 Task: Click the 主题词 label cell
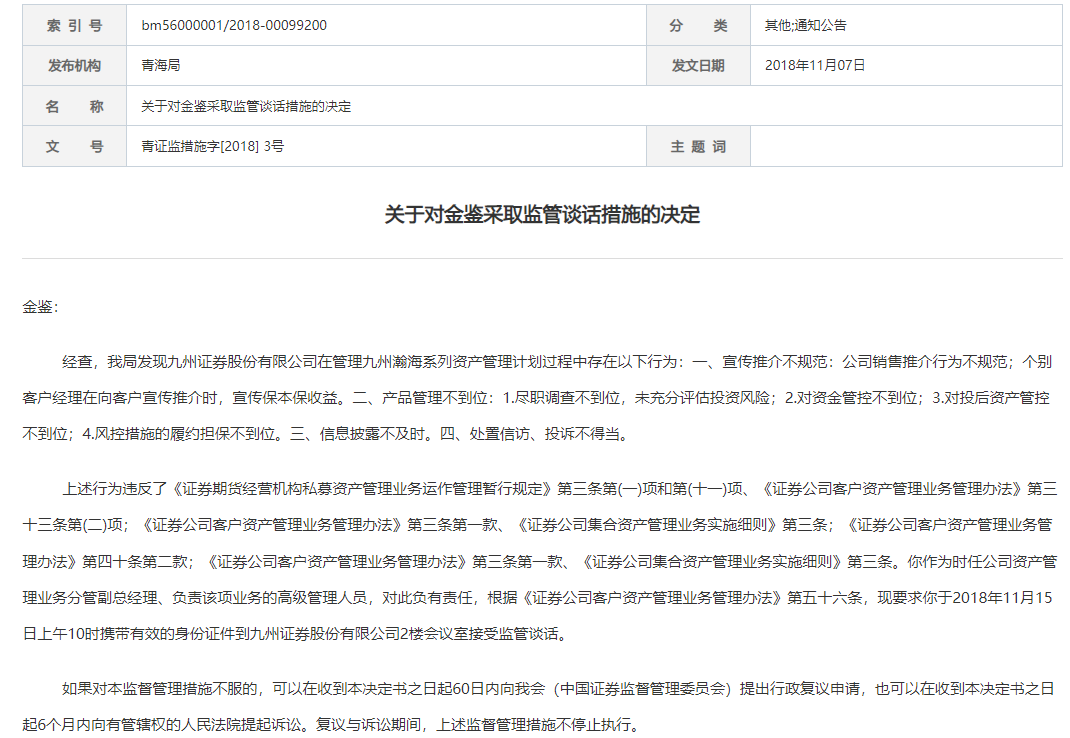[x=698, y=146]
